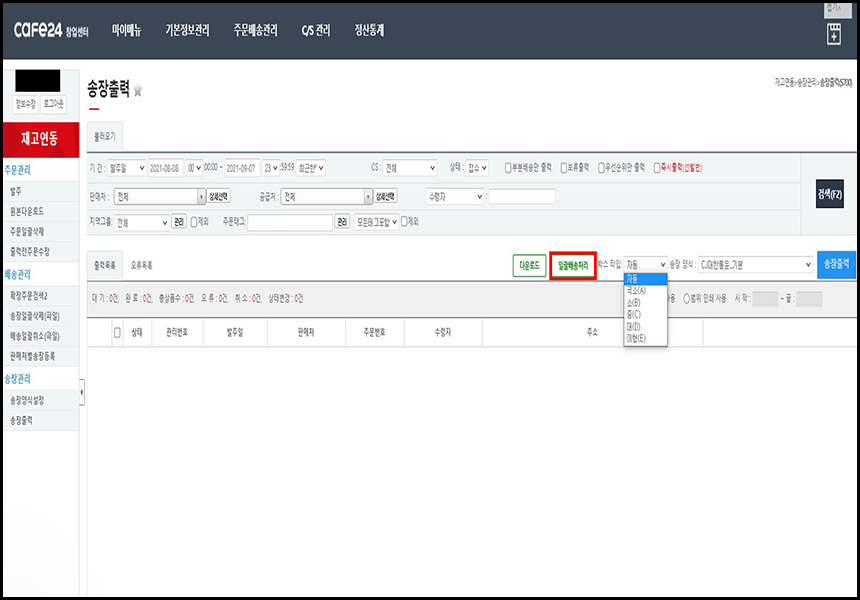Open the 공급처 combo box
860x600 pixels.
[x=327, y=196]
